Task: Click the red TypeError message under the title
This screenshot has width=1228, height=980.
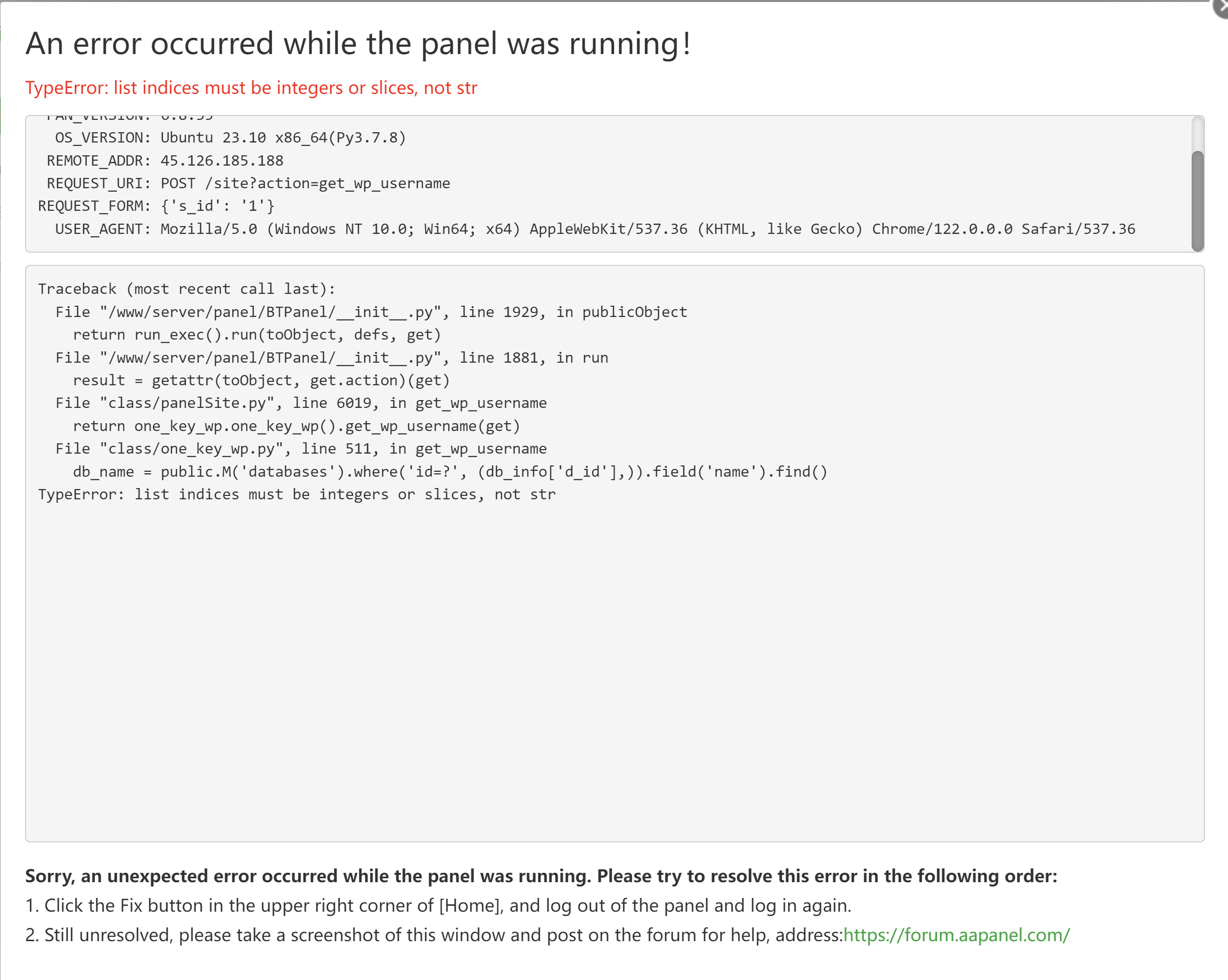Action: point(251,87)
